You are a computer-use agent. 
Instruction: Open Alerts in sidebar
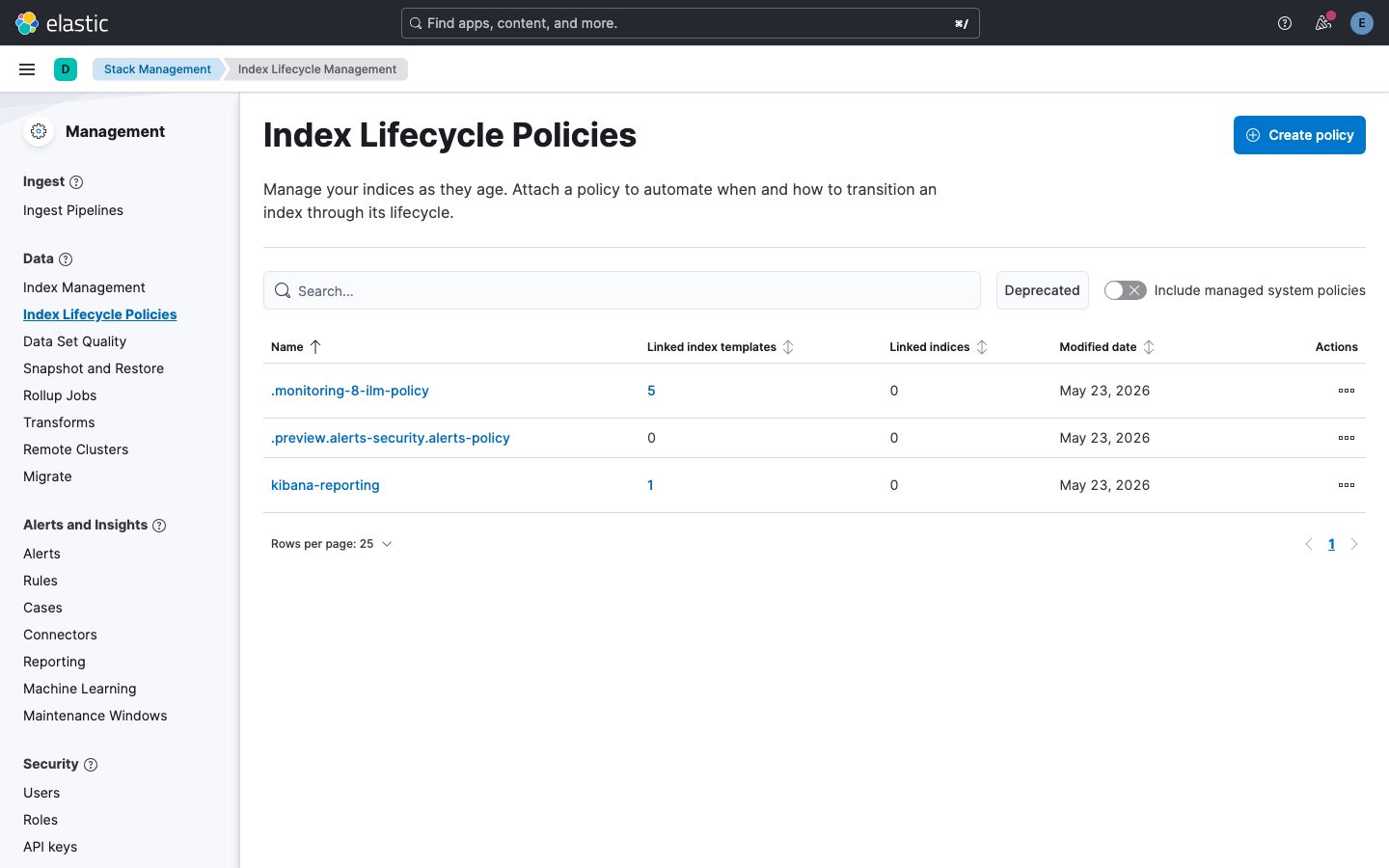41,554
